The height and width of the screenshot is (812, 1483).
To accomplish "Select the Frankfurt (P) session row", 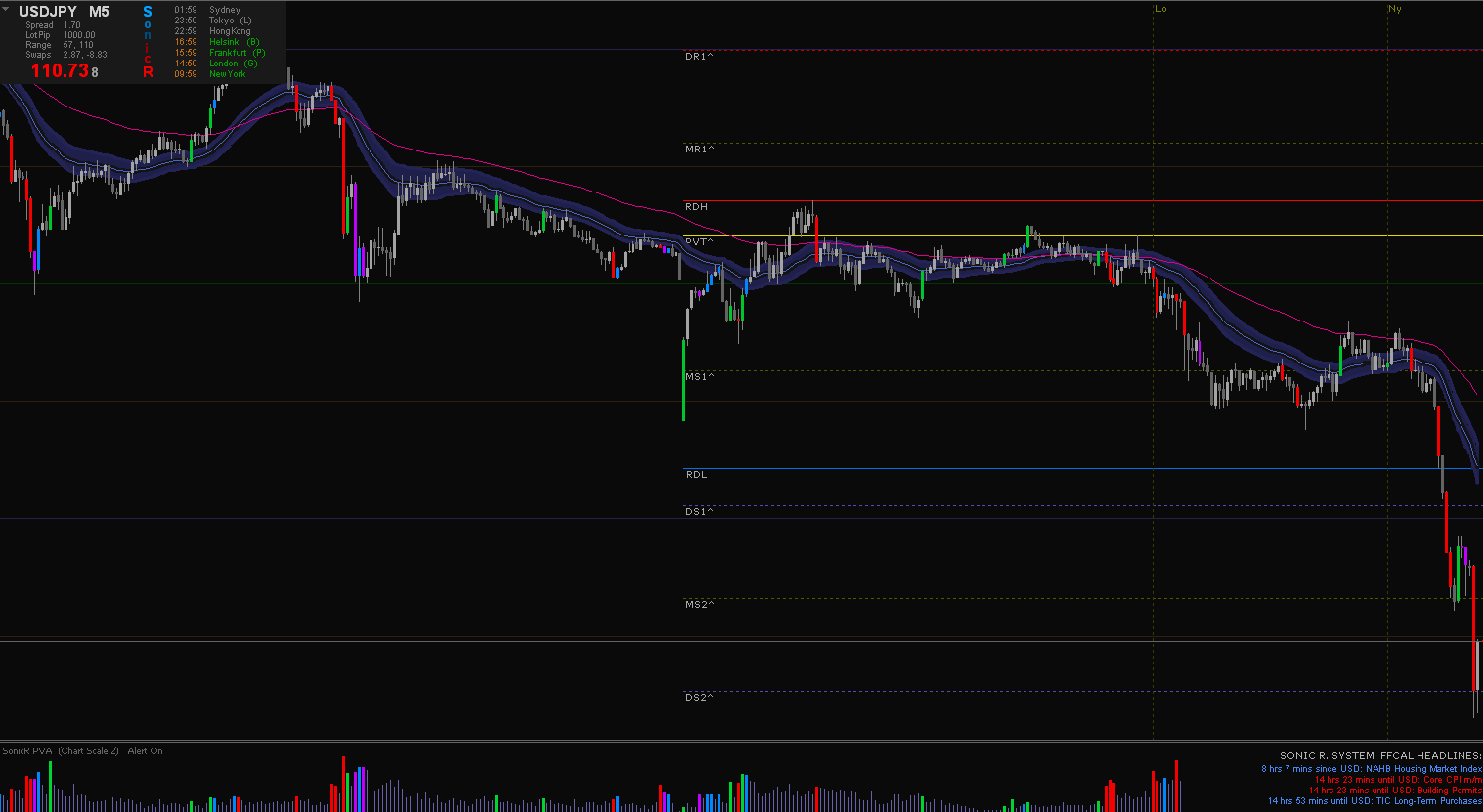I will click(220, 52).
